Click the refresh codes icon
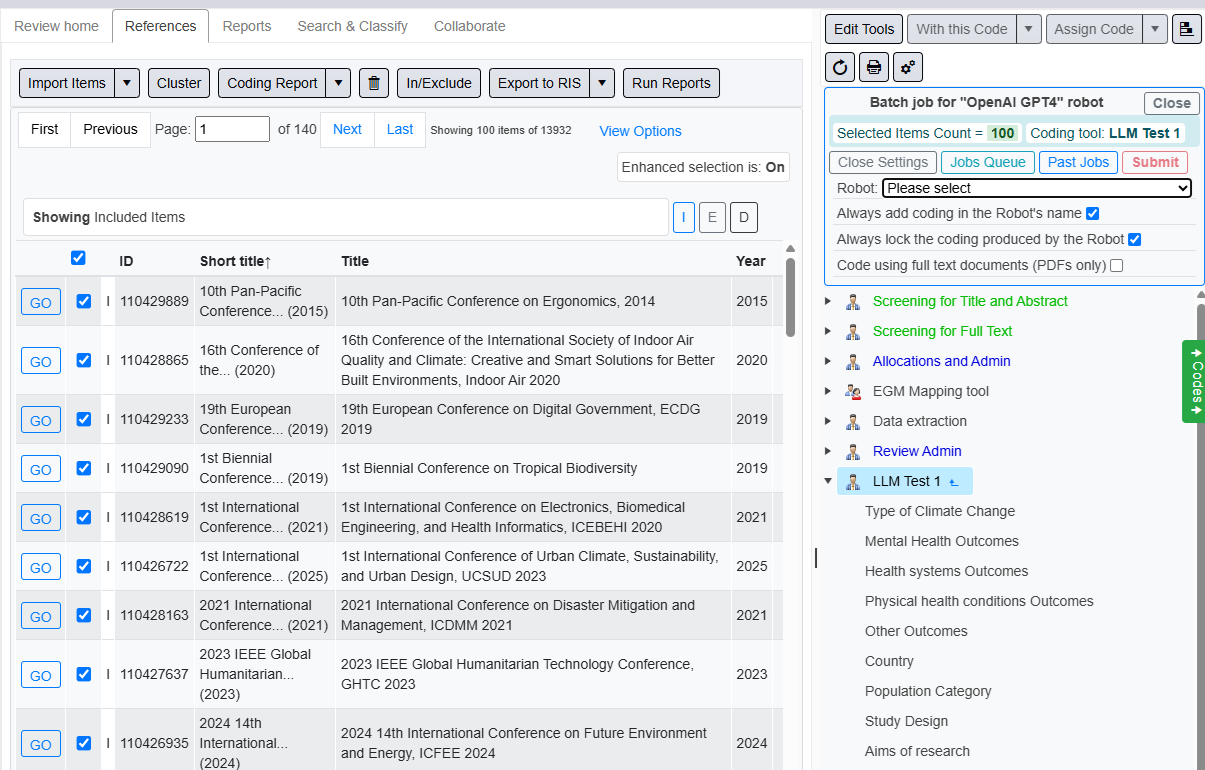This screenshot has width=1205, height=770. (x=840, y=67)
